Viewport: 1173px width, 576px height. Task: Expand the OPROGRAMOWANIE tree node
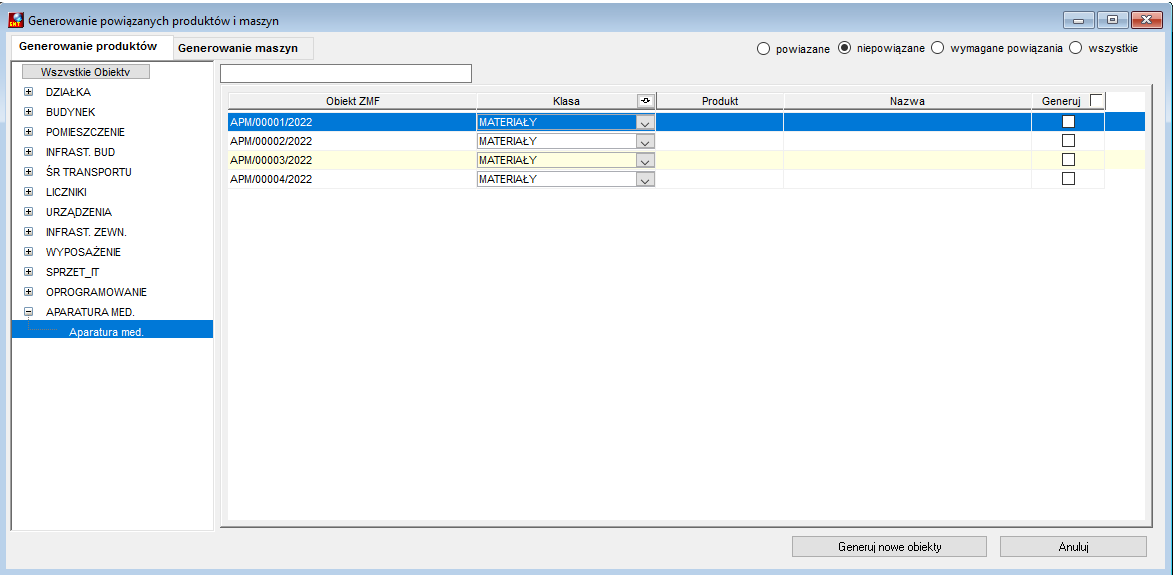point(28,292)
